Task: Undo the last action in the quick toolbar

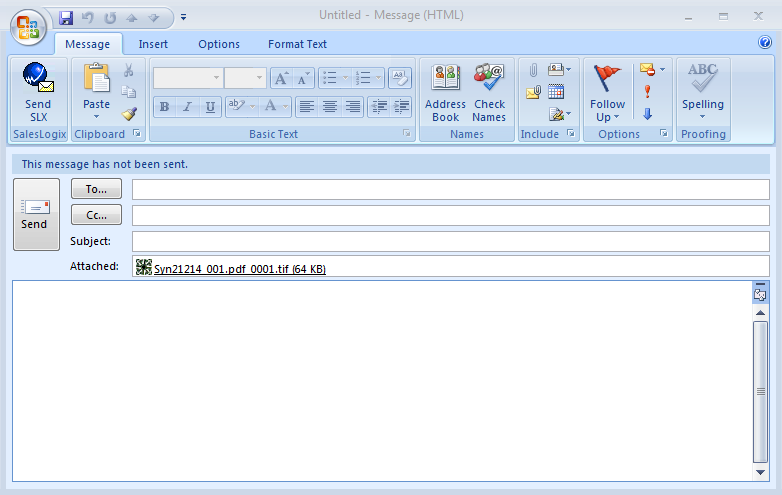Action: [88, 18]
